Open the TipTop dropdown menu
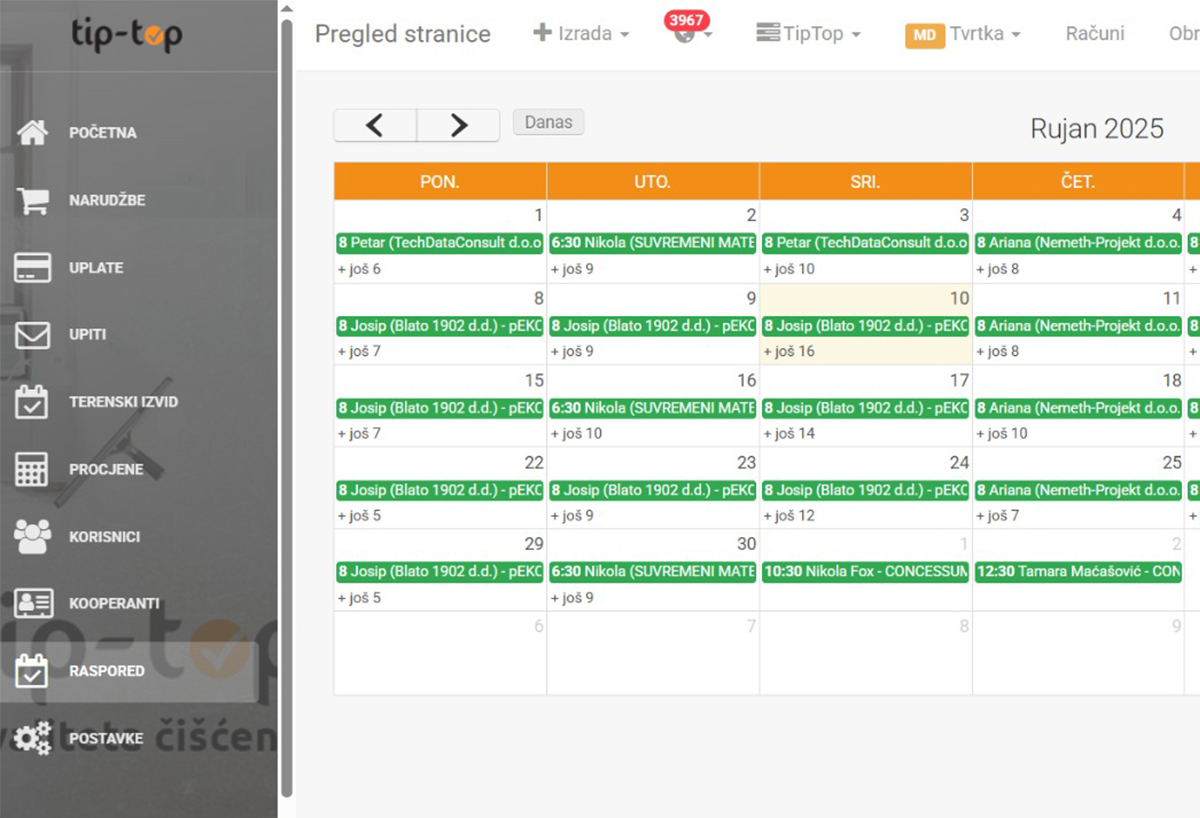 click(808, 34)
